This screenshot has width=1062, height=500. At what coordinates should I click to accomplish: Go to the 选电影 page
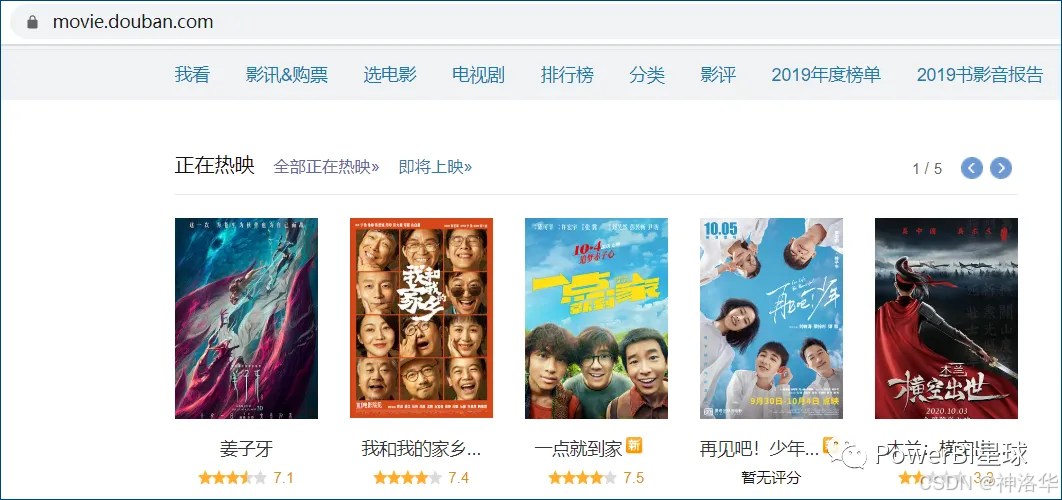(x=390, y=75)
